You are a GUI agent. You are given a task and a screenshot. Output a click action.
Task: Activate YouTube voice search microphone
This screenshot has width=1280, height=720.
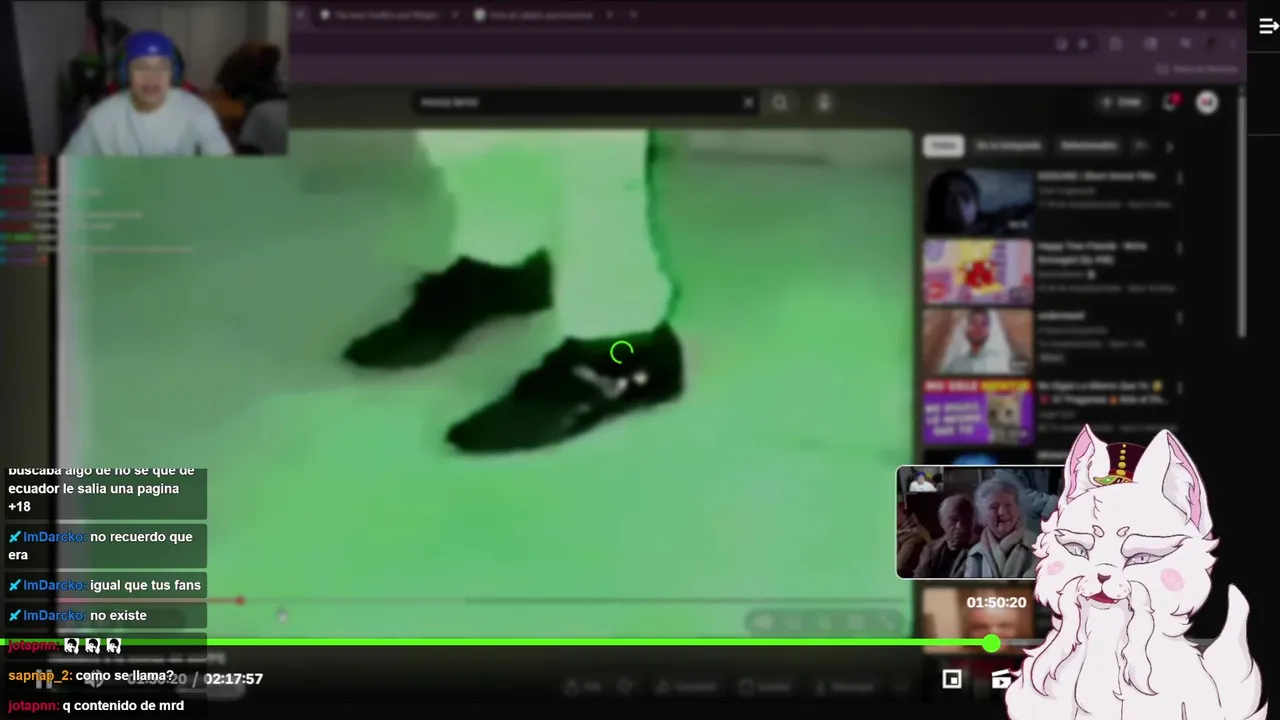[x=824, y=102]
